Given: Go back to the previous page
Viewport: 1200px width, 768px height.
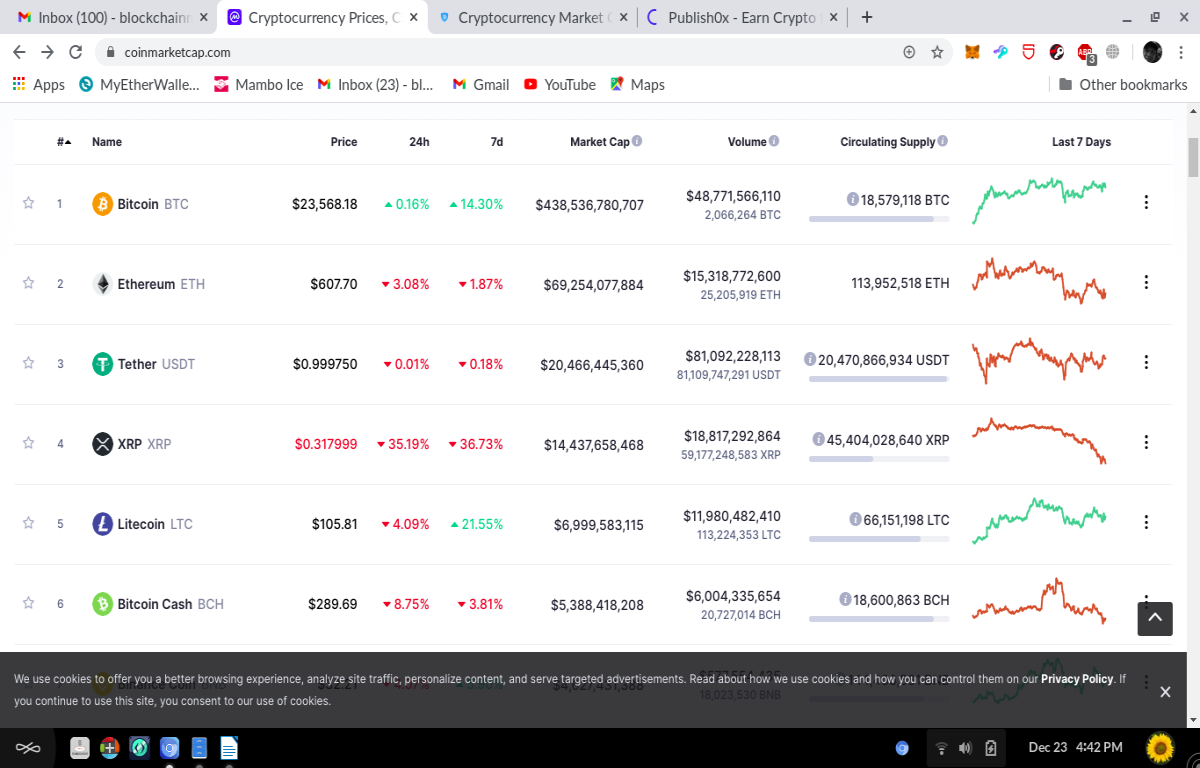Looking at the screenshot, I should point(19,52).
